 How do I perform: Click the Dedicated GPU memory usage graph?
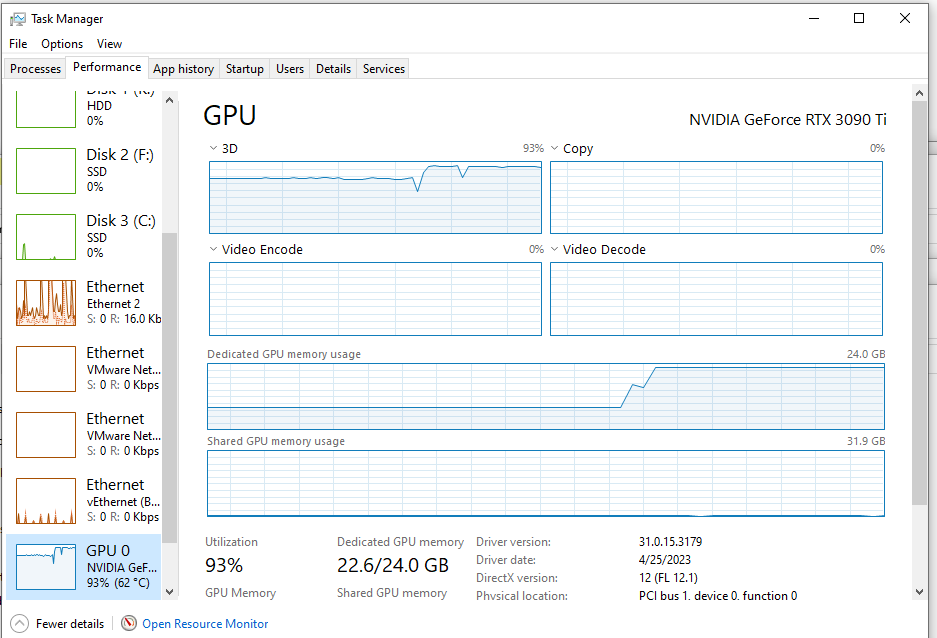click(545, 398)
